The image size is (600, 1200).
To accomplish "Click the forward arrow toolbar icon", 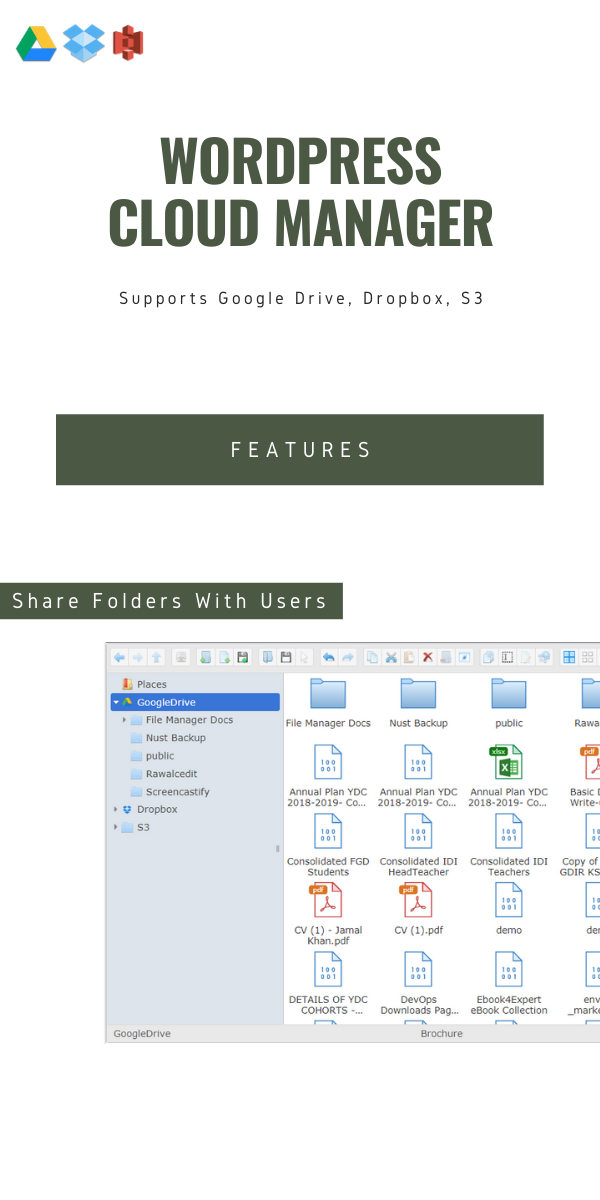I will [x=138, y=657].
